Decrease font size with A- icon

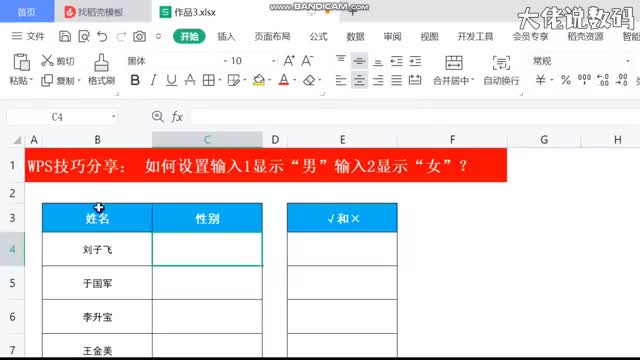coord(307,60)
